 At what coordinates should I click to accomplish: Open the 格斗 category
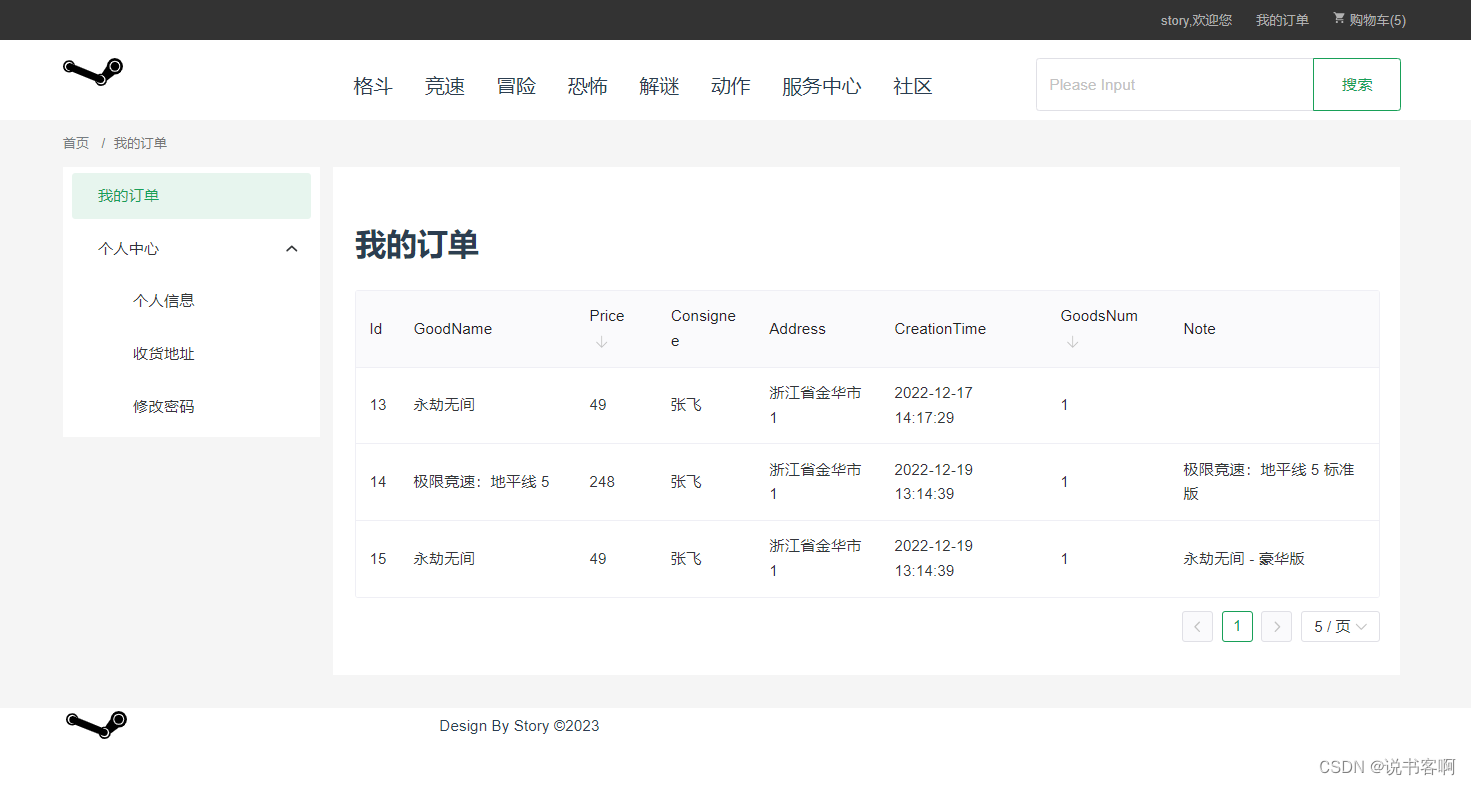point(373,86)
